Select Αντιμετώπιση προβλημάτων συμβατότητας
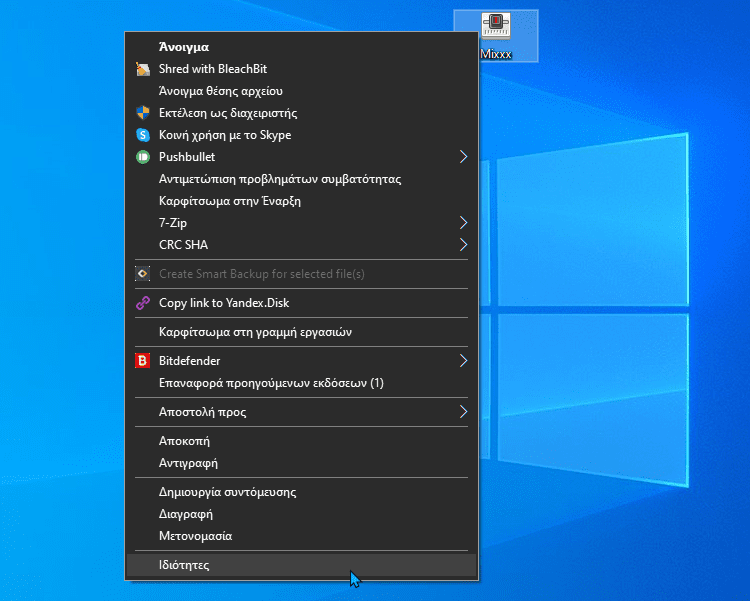Image resolution: width=750 pixels, height=601 pixels. click(x=302, y=179)
